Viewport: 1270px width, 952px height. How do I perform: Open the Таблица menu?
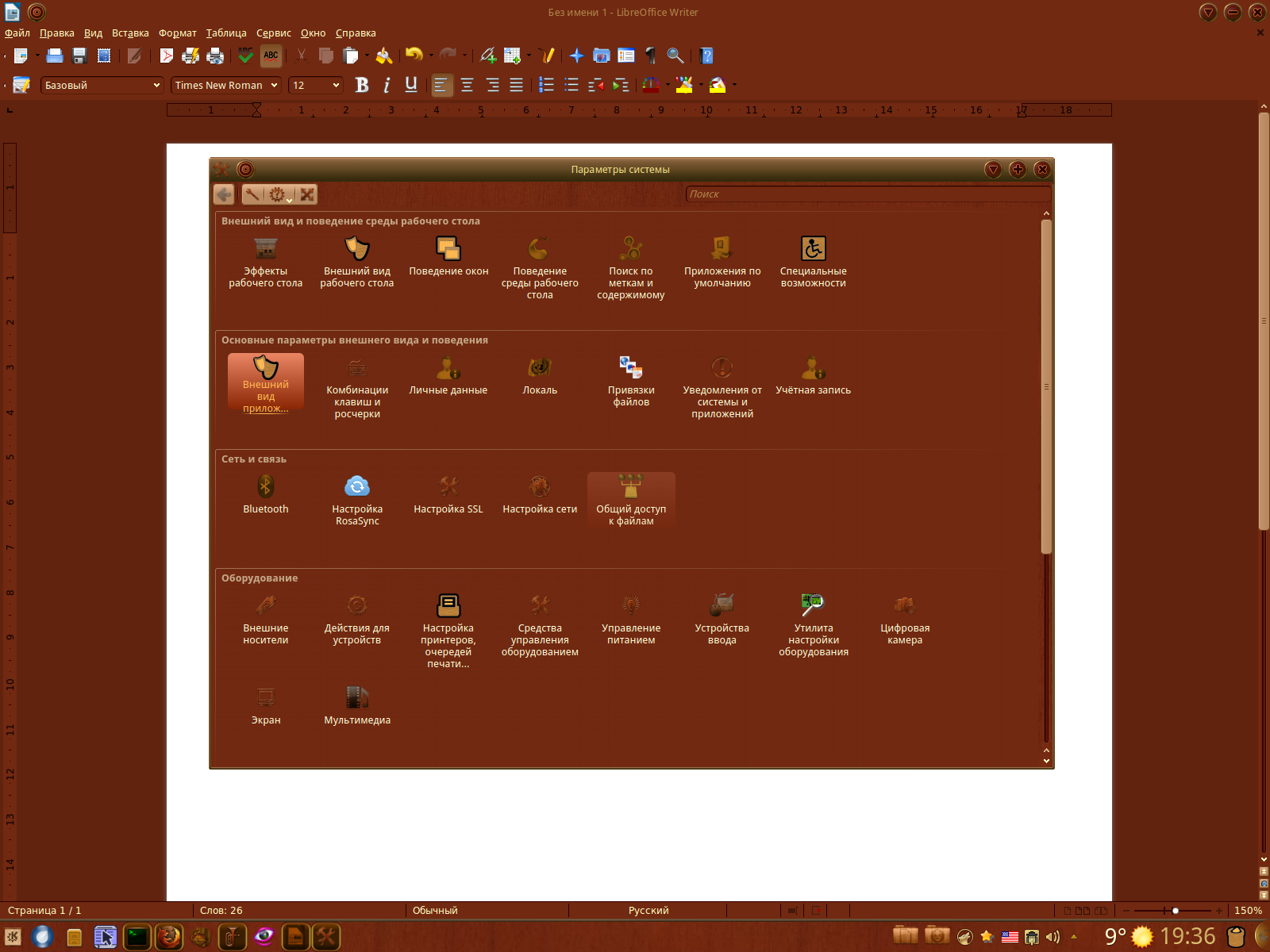(226, 33)
